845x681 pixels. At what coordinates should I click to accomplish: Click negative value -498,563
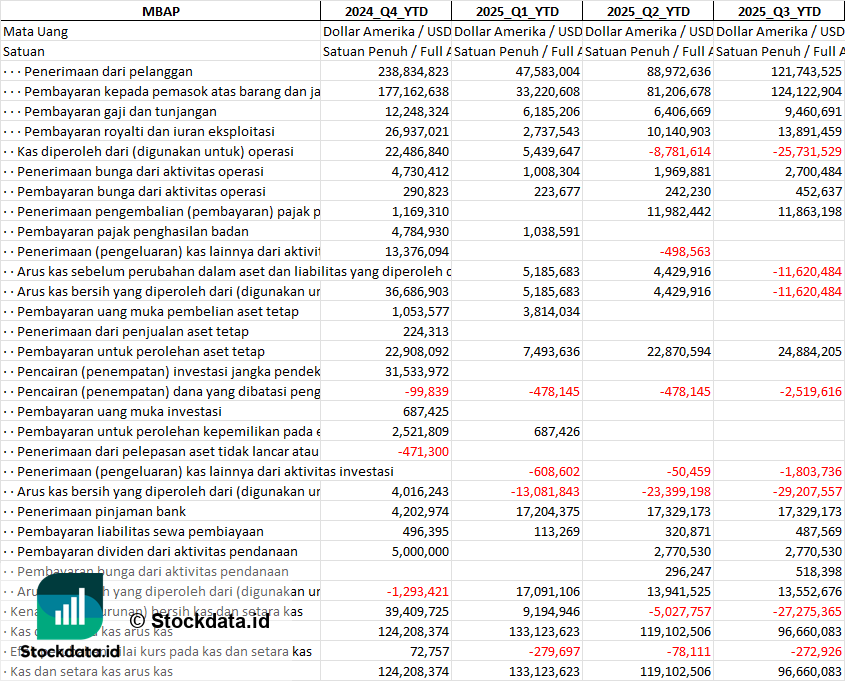click(685, 251)
